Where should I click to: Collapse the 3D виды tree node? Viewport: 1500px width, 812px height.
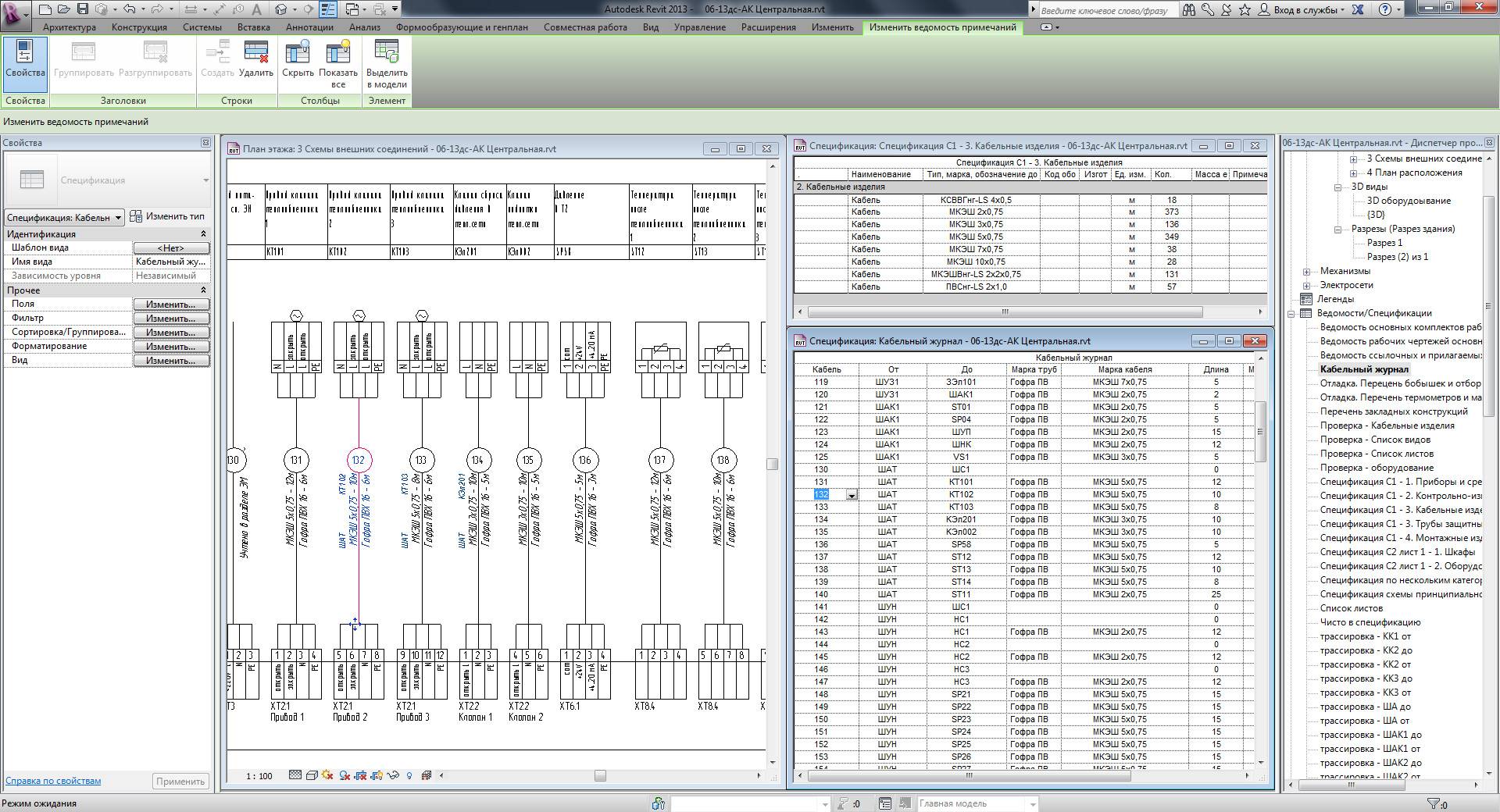[1337, 187]
